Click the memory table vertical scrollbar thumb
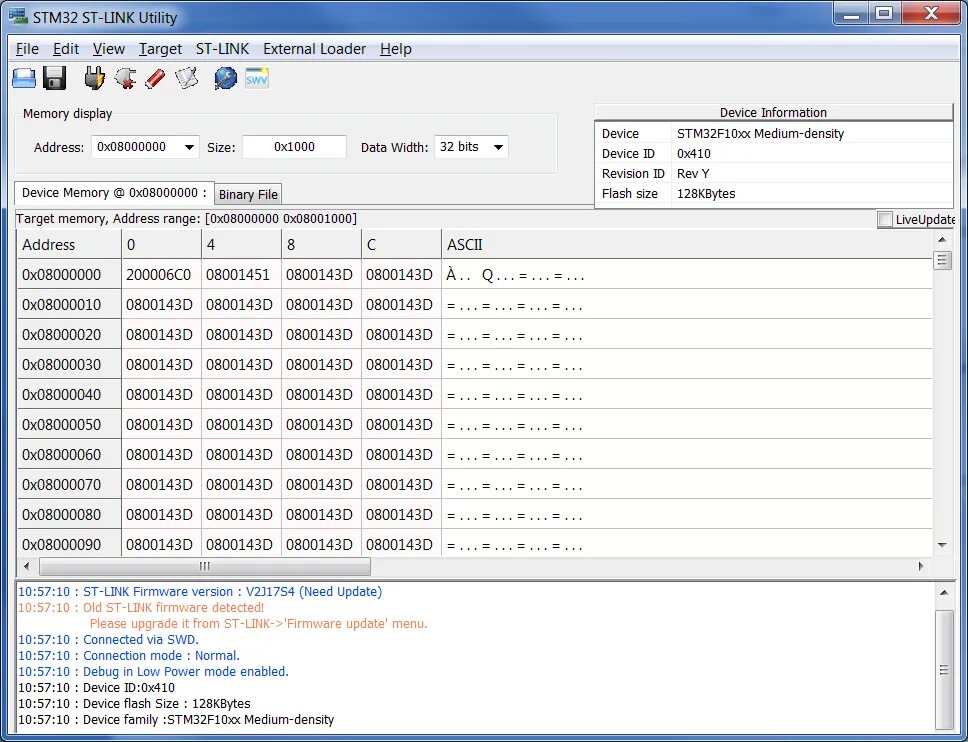This screenshot has width=968, height=742. pyautogui.click(x=941, y=261)
